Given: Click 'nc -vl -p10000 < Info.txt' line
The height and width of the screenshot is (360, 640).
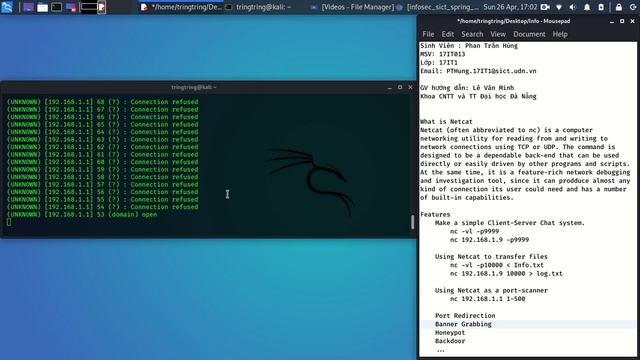Looking at the screenshot, I should (497, 265).
